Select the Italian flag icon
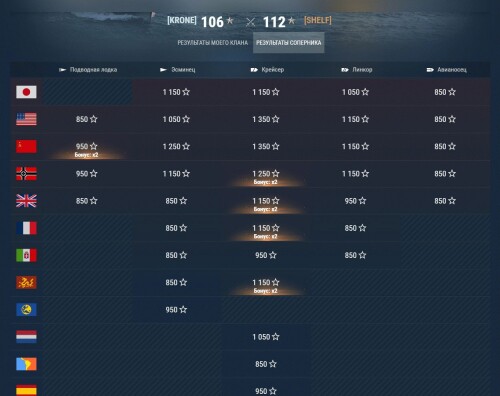Screen dimensions: 500x396 point(26,255)
